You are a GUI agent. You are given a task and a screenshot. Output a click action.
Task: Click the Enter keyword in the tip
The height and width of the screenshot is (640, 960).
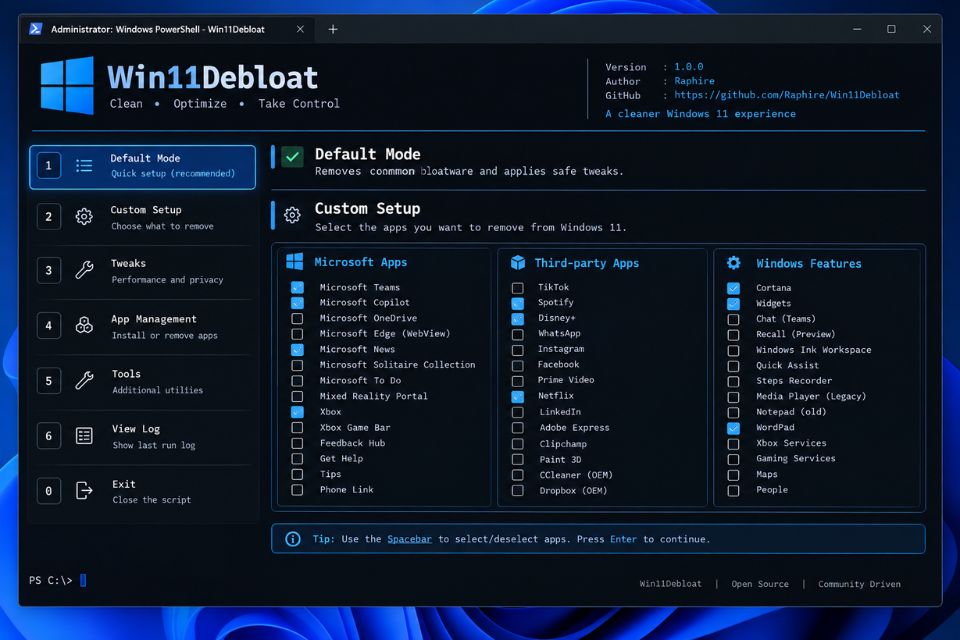[623, 539]
